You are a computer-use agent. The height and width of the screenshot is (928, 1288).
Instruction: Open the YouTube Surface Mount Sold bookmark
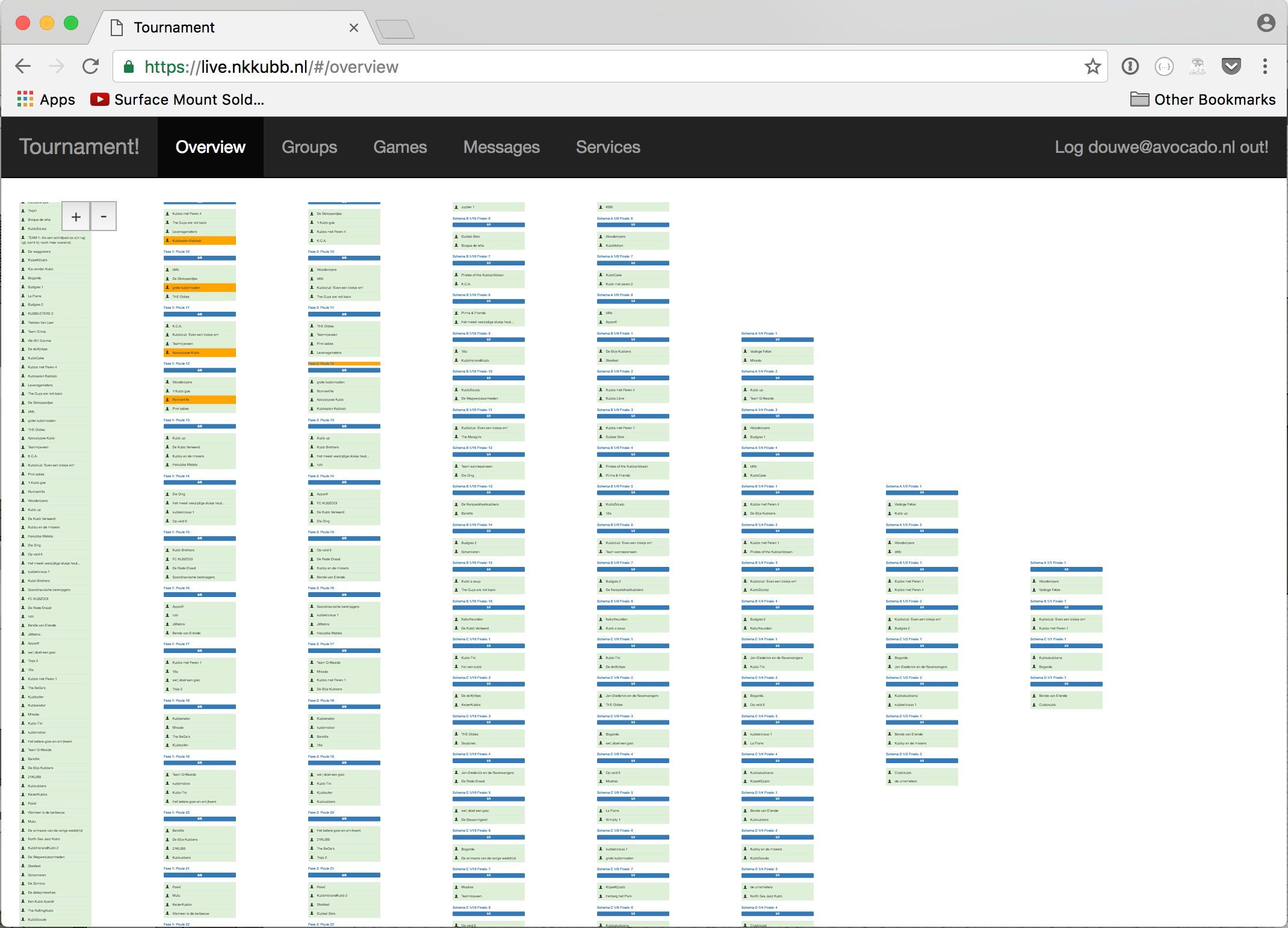tap(178, 99)
